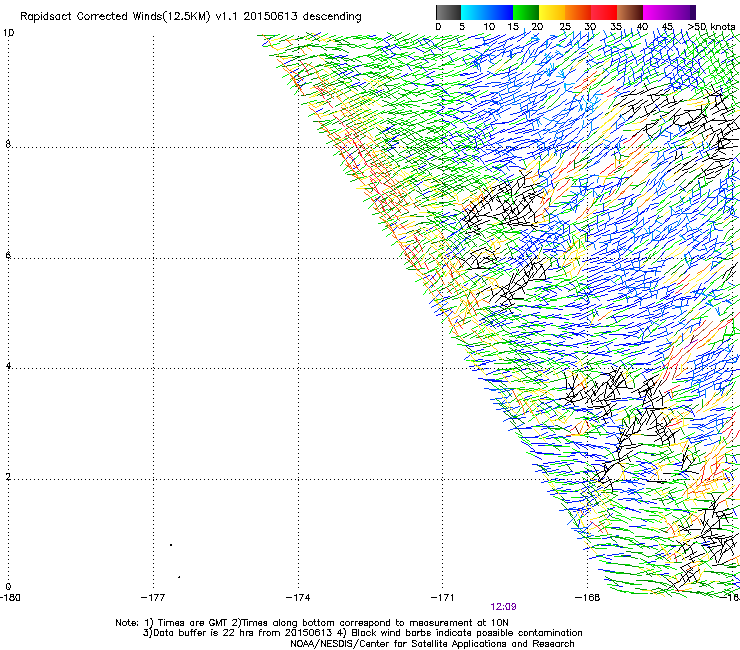Select the red 30-35 knots color band
This screenshot has height=650, width=740.
[604, 12]
